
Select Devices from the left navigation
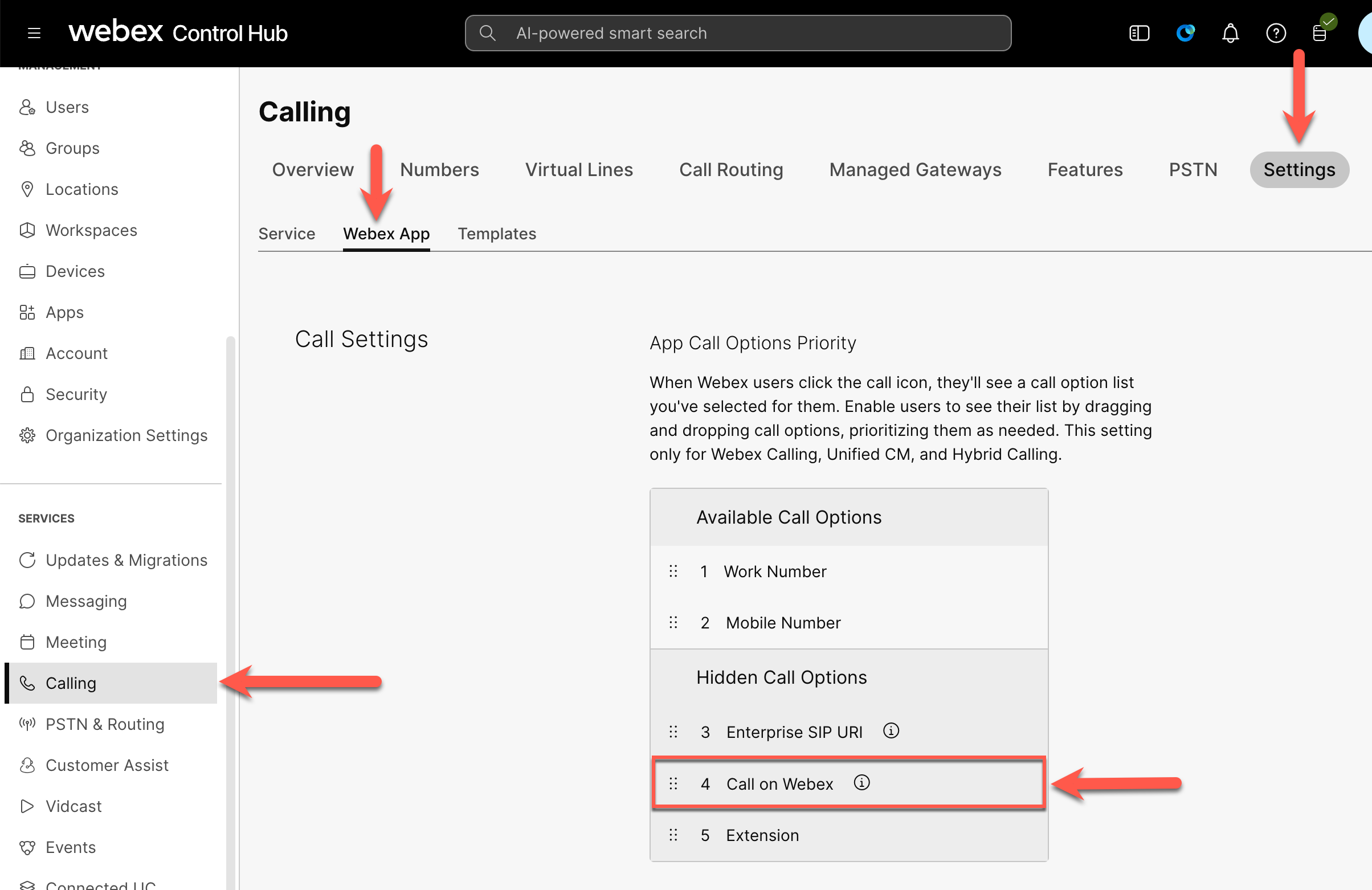pos(75,271)
